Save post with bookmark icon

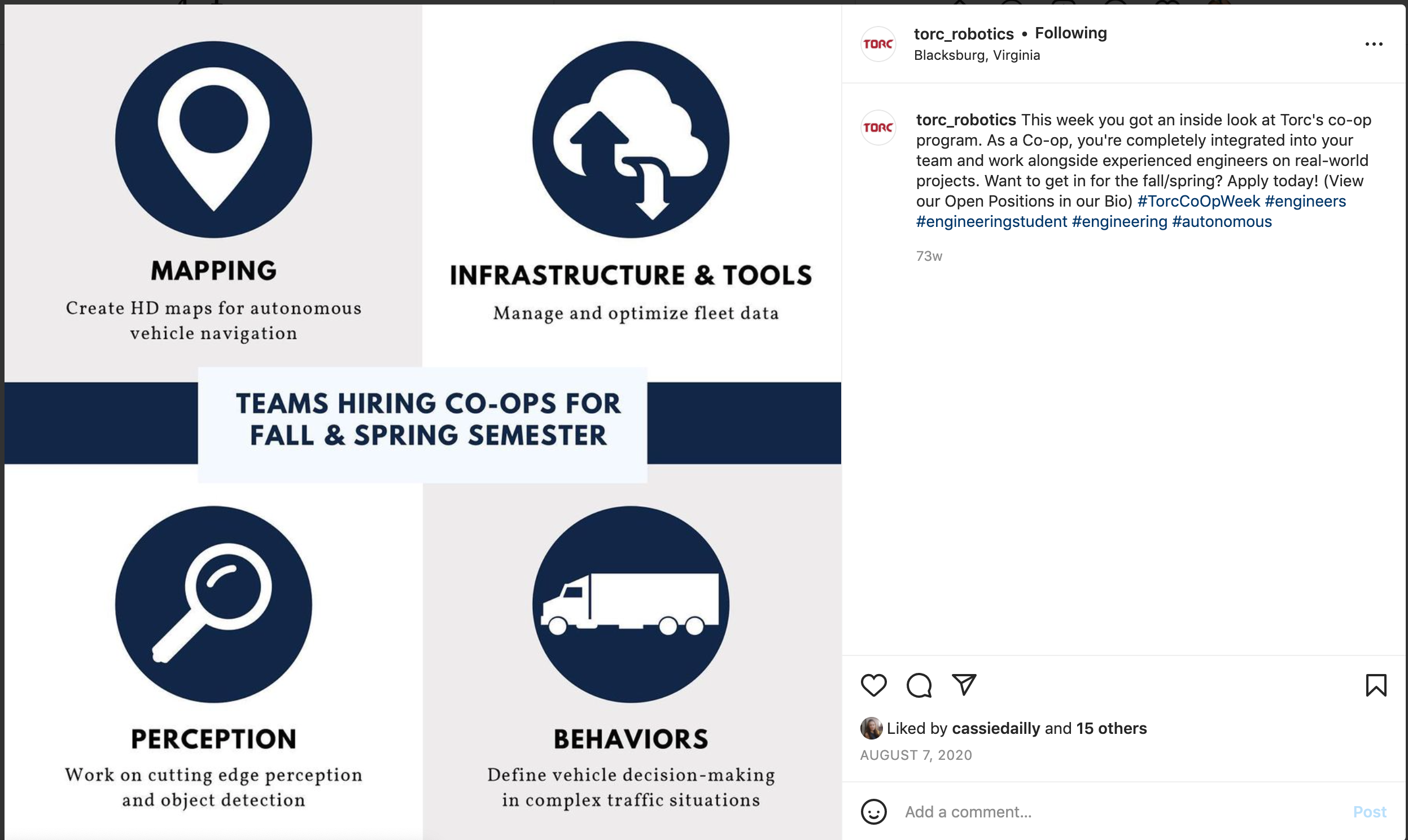coord(1375,685)
